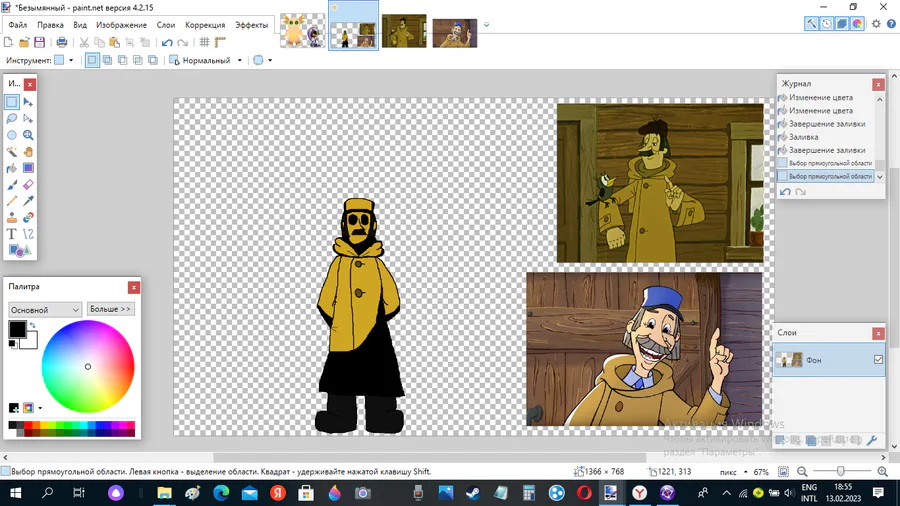900x506 pixels.
Task: Select the Recolor tool
Action: 28,217
